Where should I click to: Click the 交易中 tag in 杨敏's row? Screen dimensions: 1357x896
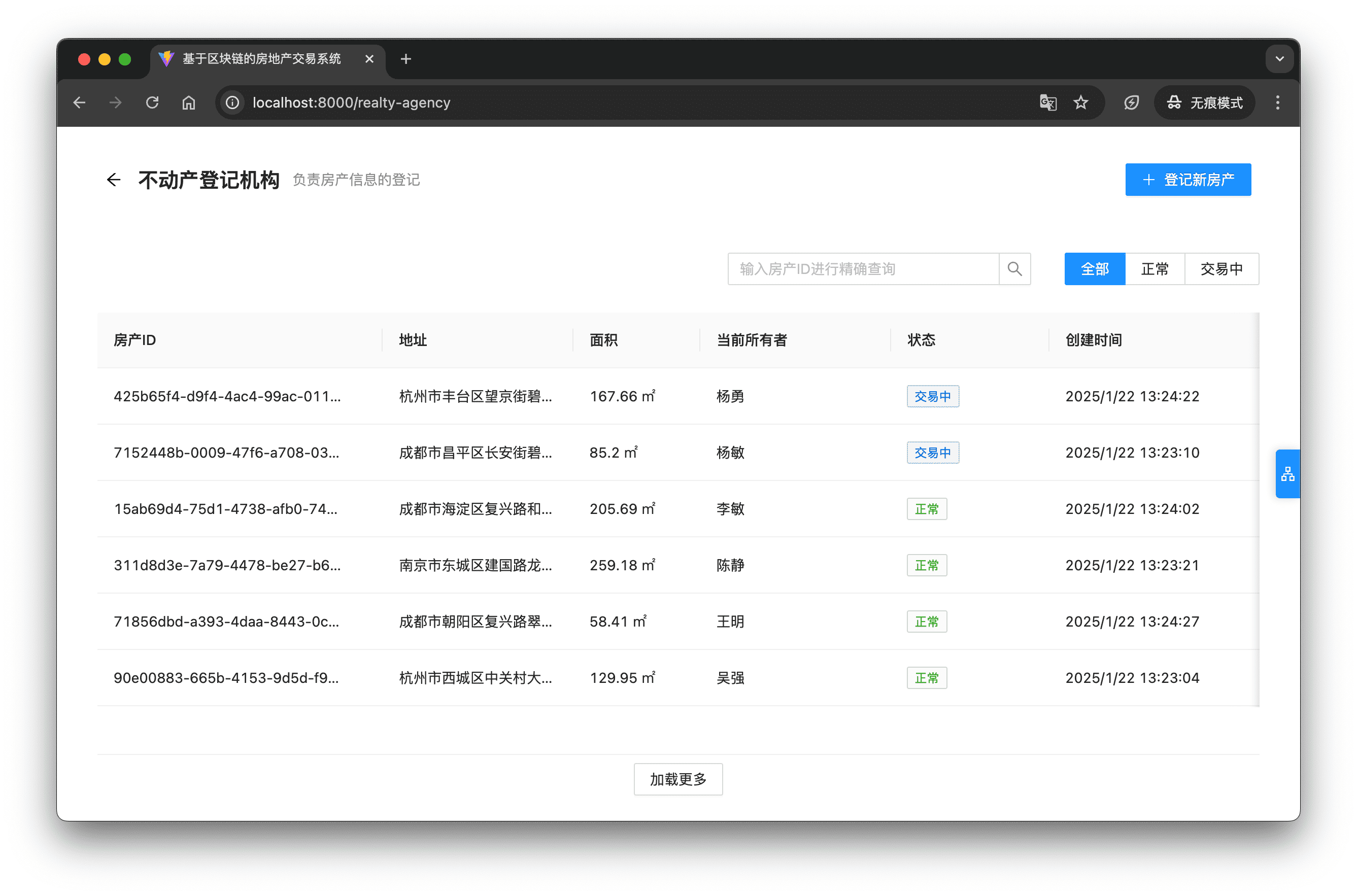[933, 453]
